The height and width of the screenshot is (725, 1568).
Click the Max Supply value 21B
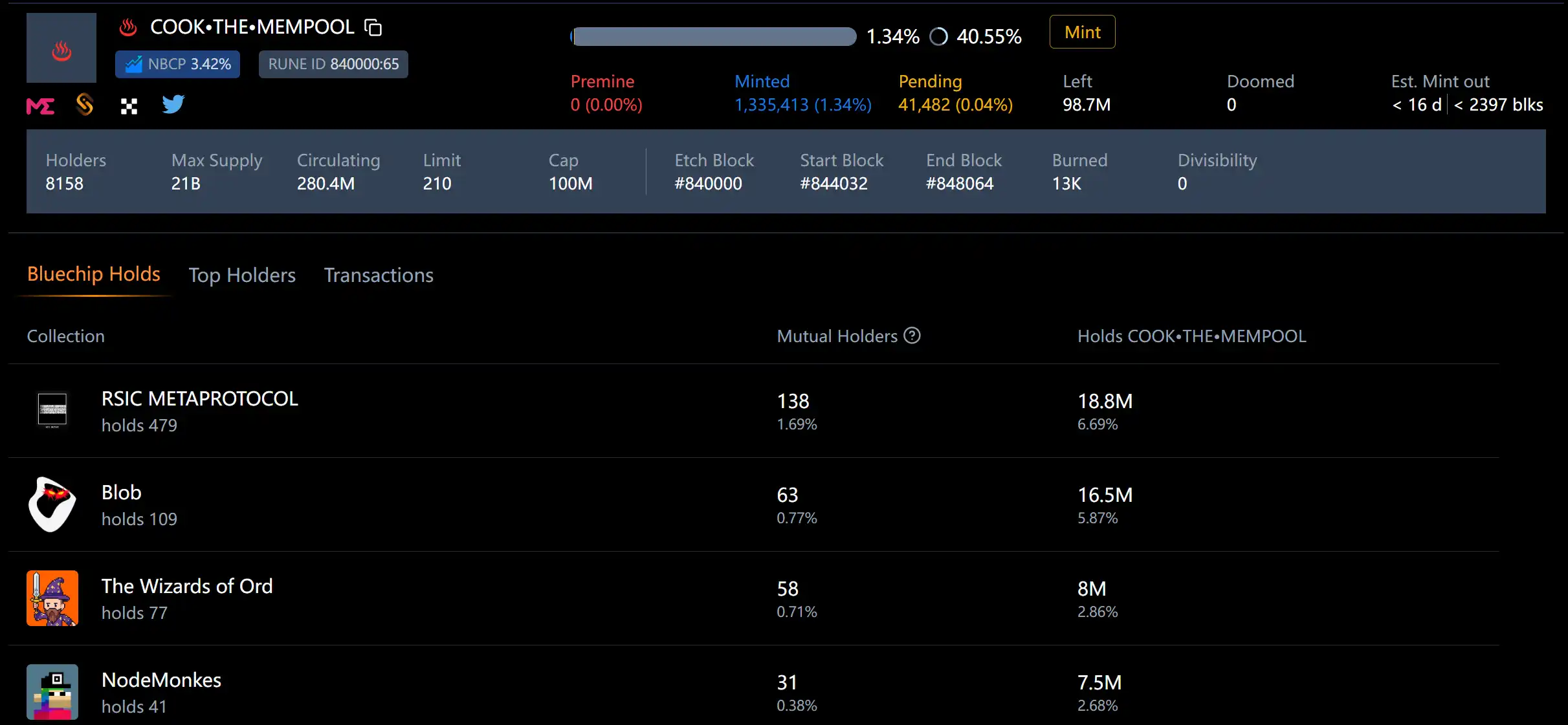tap(186, 184)
